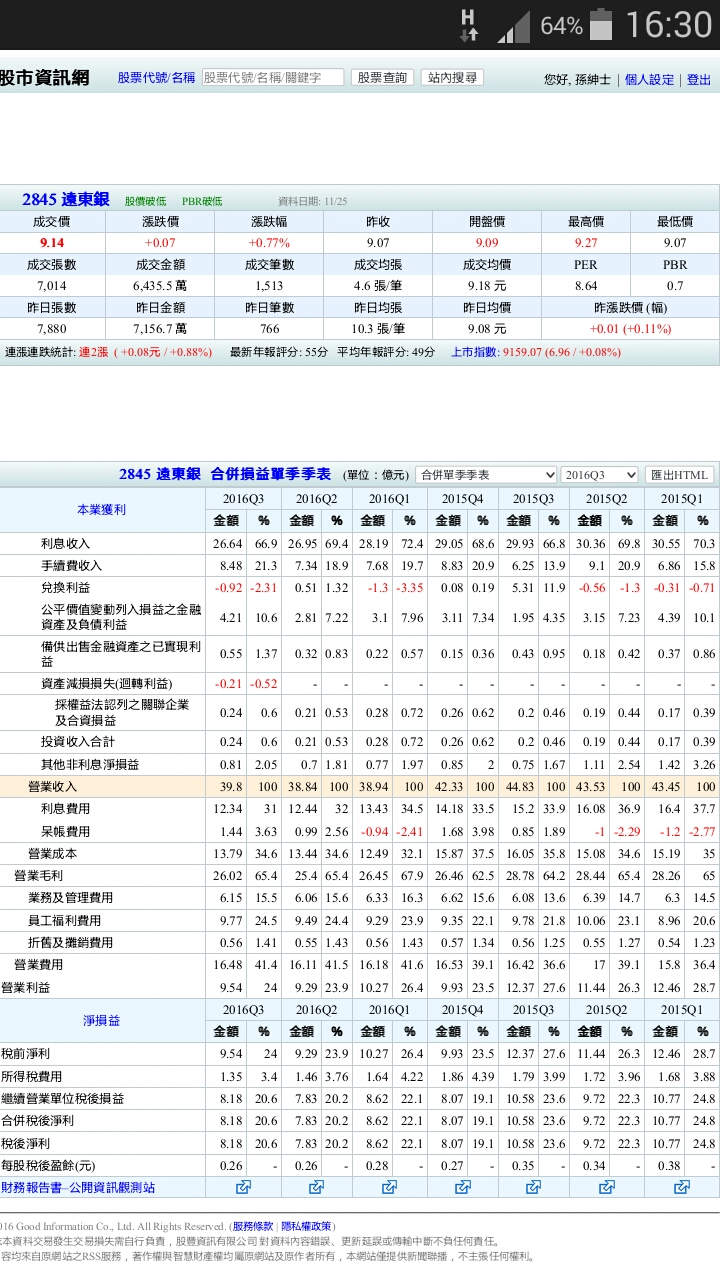
Task: Select the 利息收入 row label
Action: pos(65,544)
